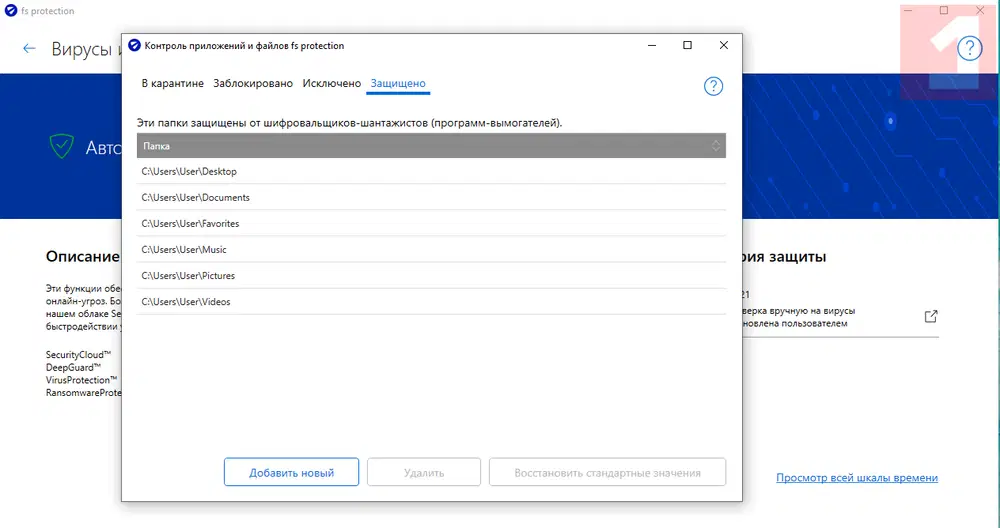Select the C:\Users\User\Desktop folder row
This screenshot has width=1000, height=528.
431,172
